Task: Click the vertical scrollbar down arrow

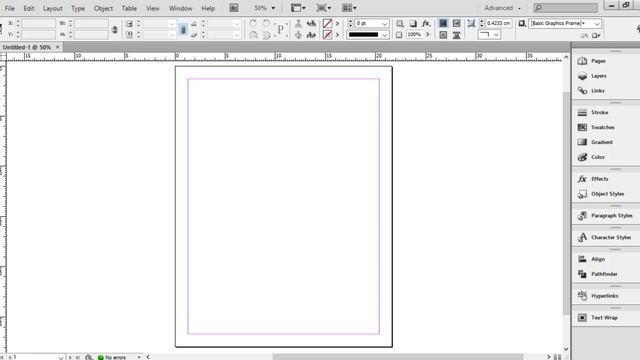Action: point(566,349)
